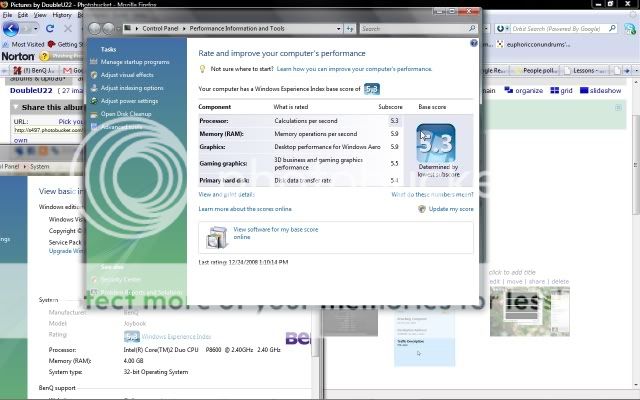Click 'Learn how you can improve' link
Image resolution: width=640 pixels, height=400 pixels.
[354, 69]
